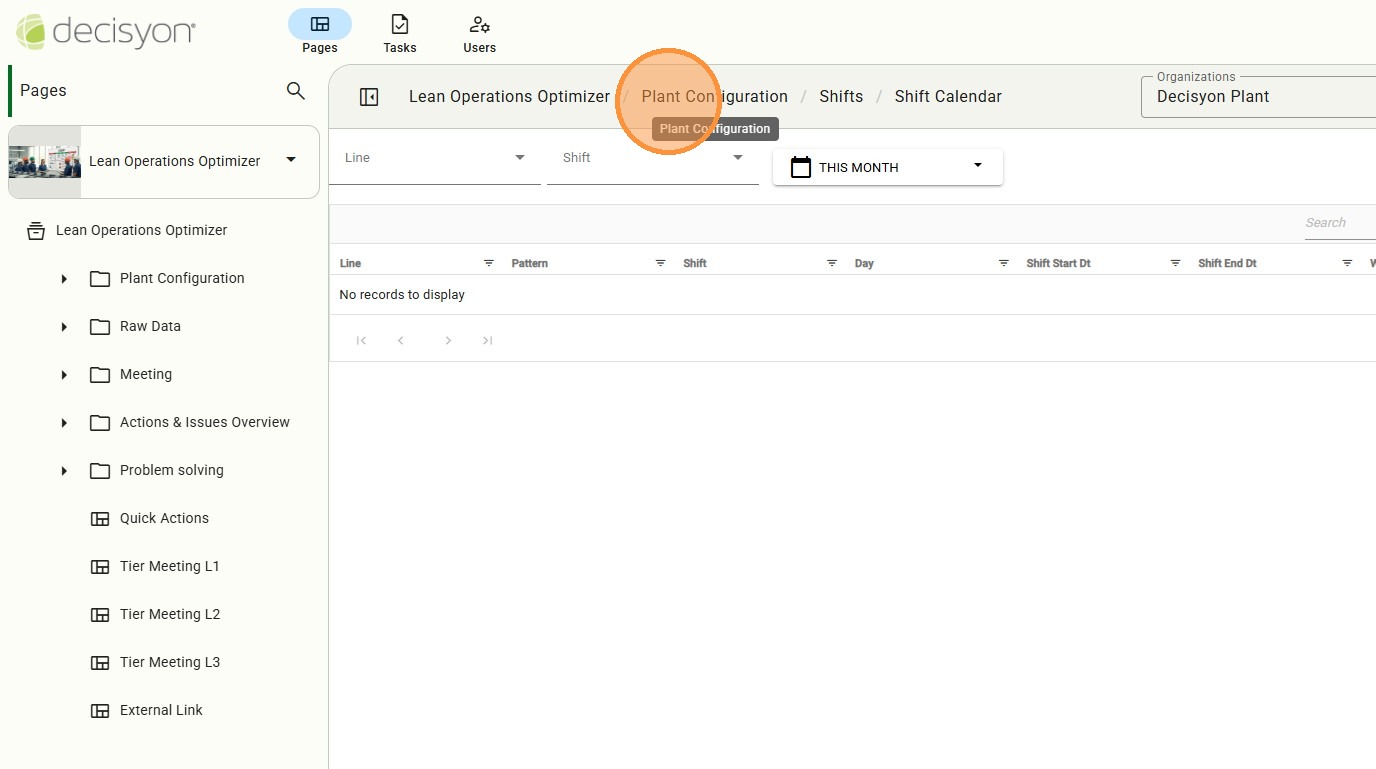The width and height of the screenshot is (1376, 769).
Task: Click the calendar icon beside THIS MONTH
Action: click(x=800, y=167)
